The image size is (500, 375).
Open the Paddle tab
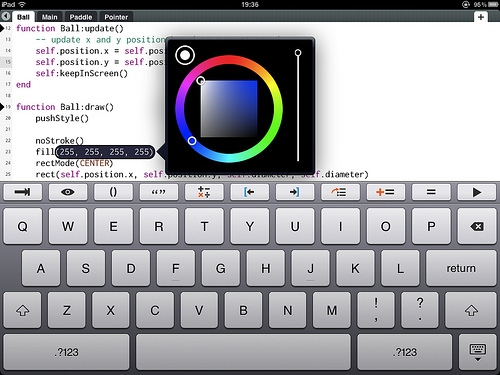(81, 17)
